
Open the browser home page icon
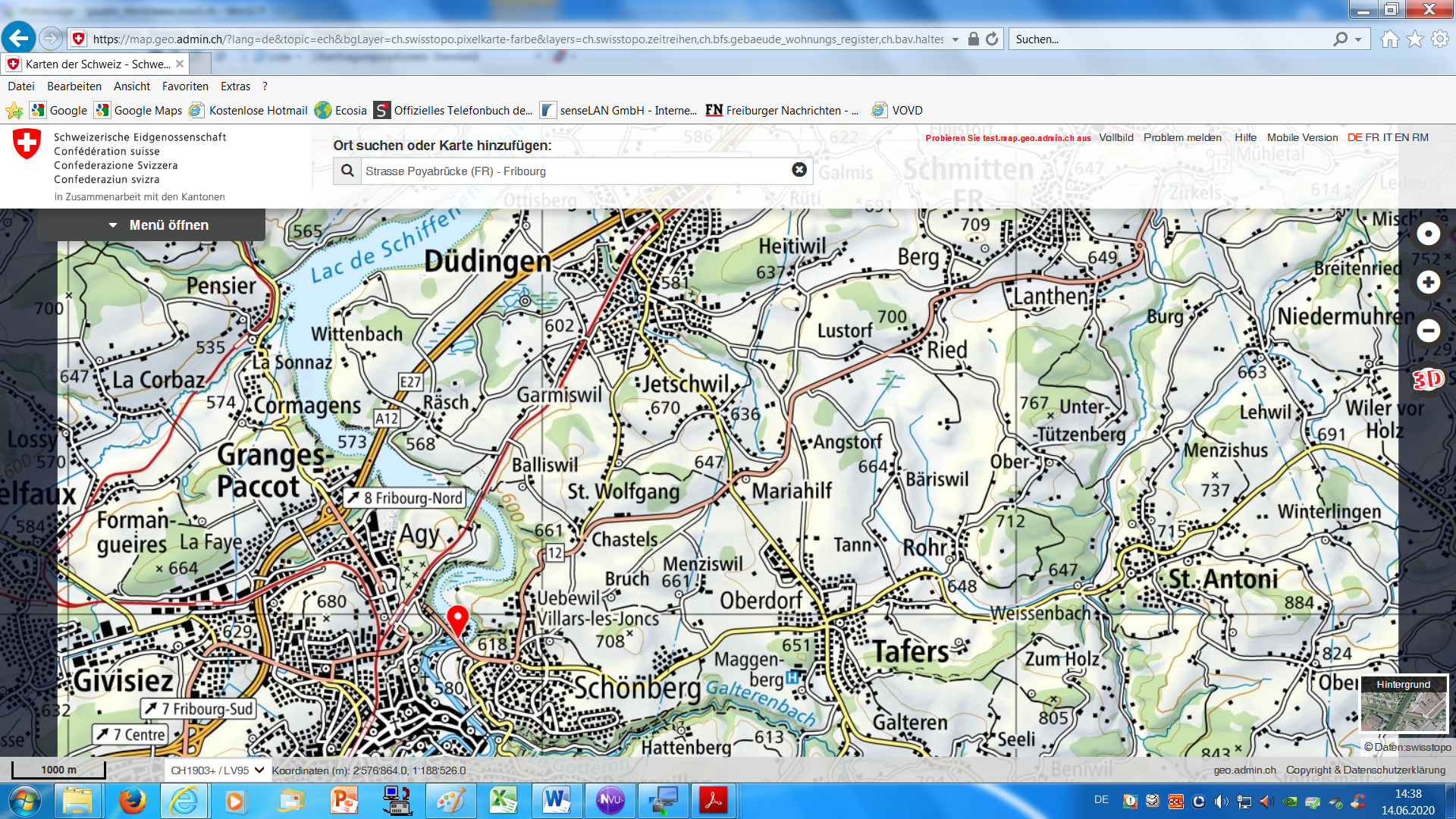coord(1390,39)
